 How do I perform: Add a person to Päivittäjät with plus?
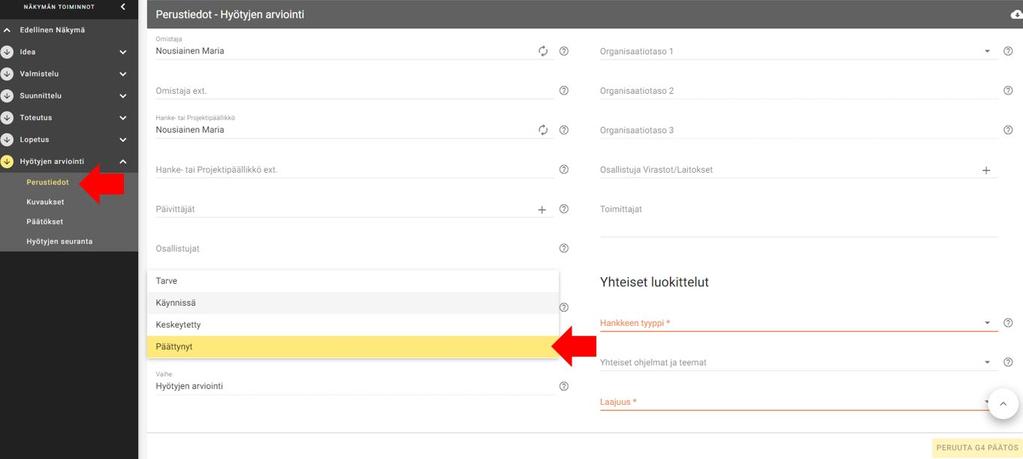pyautogui.click(x=542, y=209)
